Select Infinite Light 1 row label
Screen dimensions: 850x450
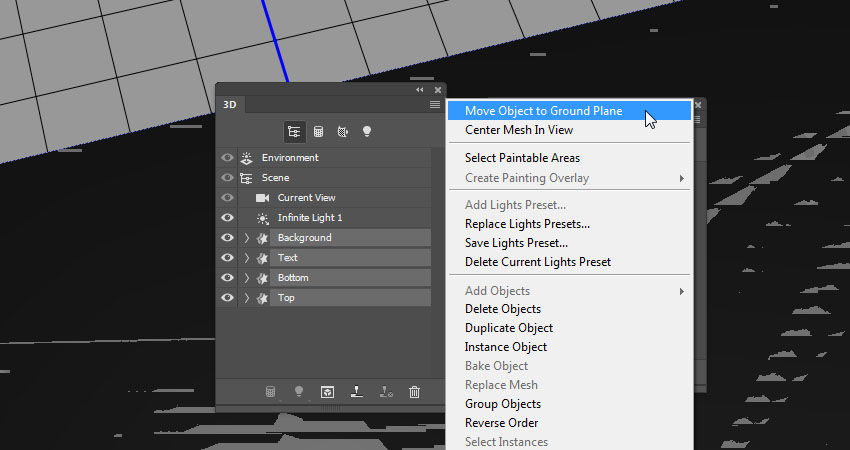click(310, 218)
